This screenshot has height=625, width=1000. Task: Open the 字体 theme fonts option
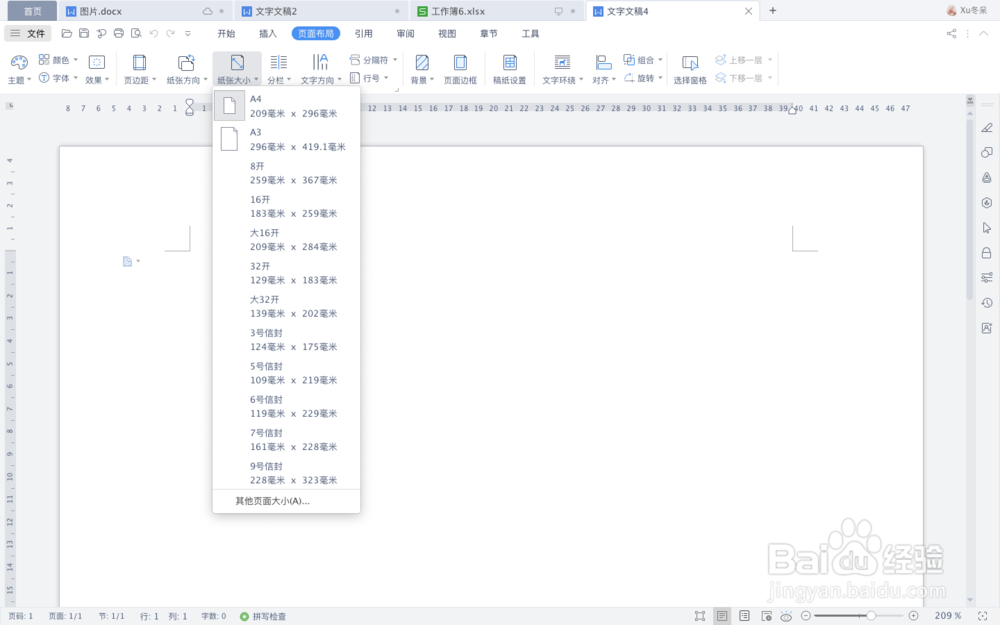click(58, 78)
